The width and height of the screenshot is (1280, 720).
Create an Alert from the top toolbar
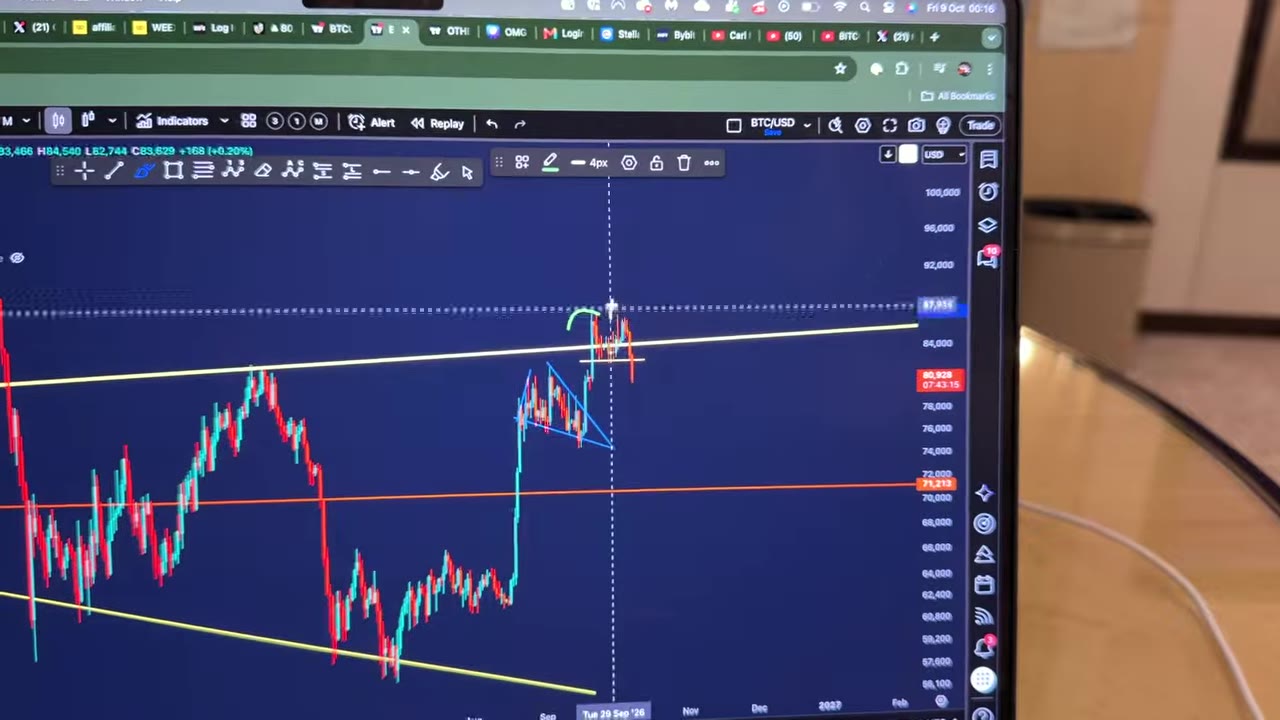[x=372, y=123]
